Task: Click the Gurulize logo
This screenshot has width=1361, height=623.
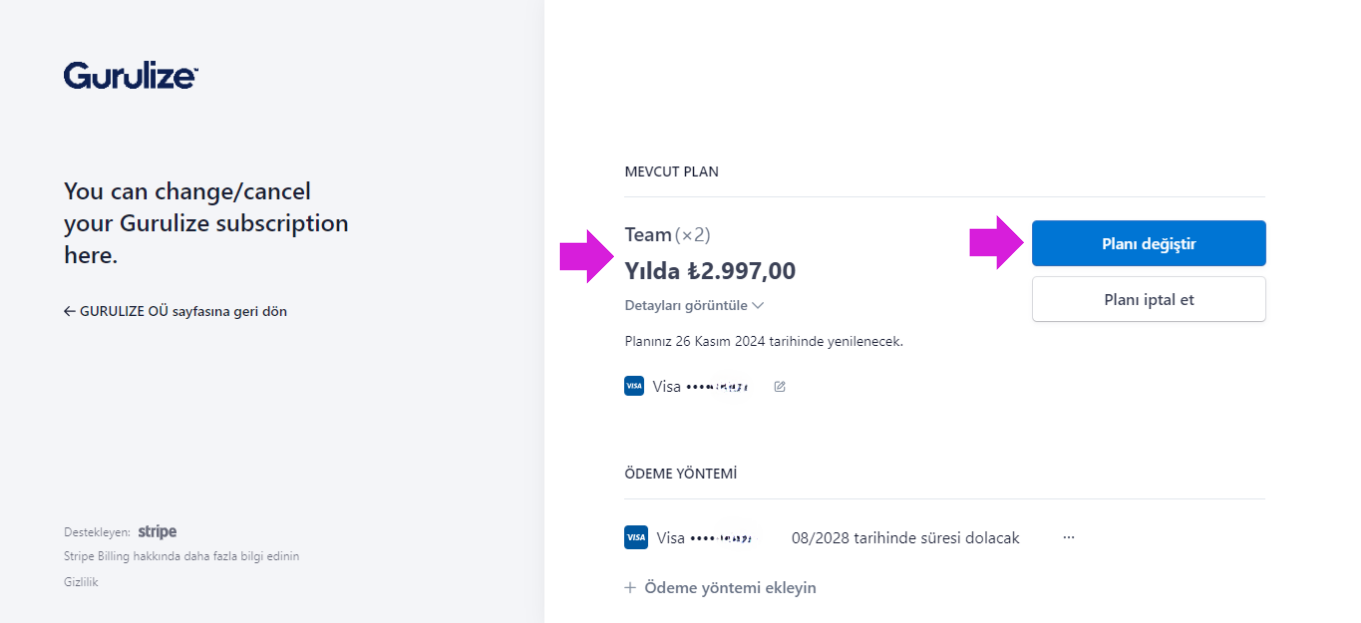Action: tap(131, 75)
